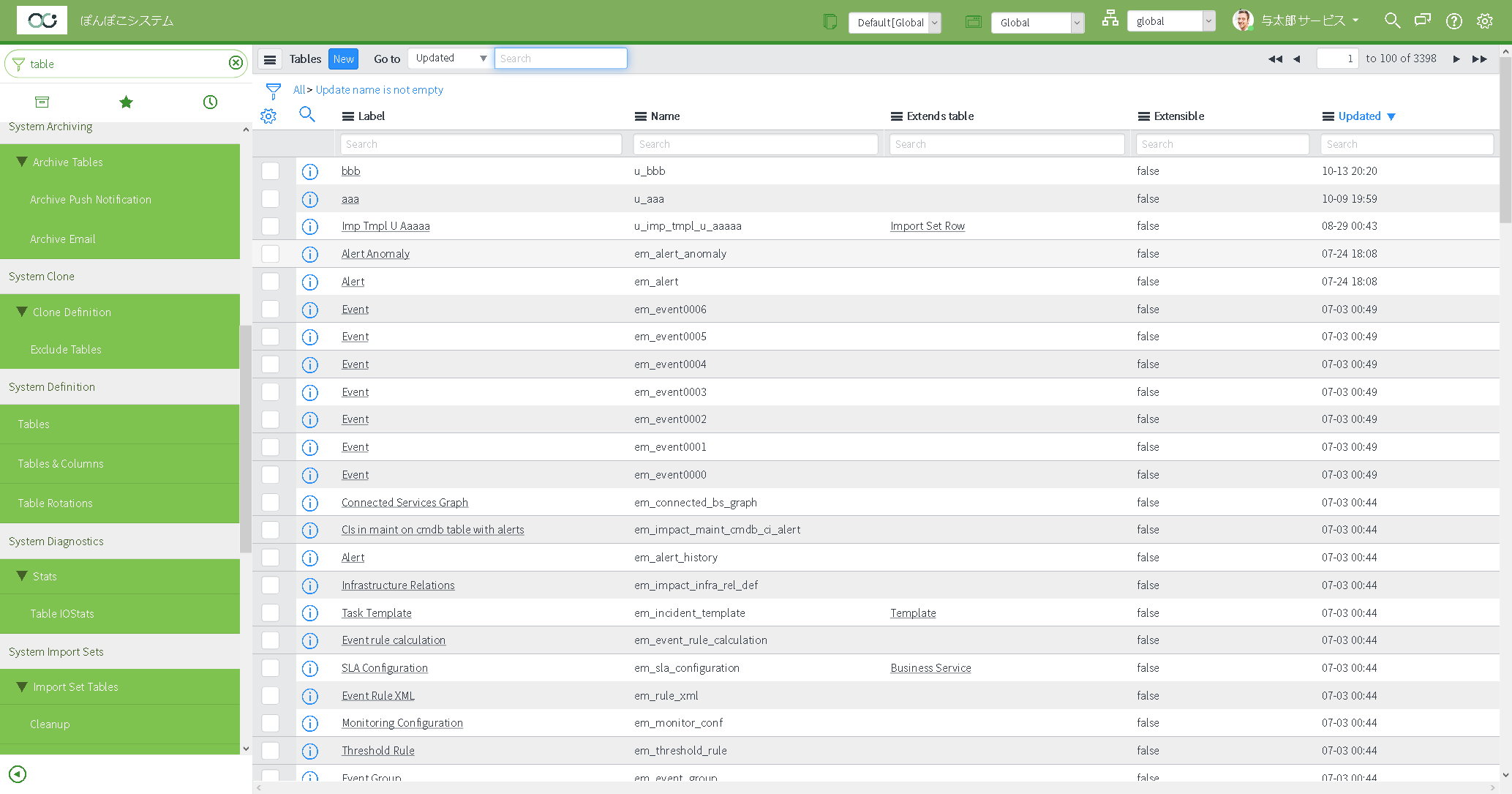1512x794 pixels.
Task: Select the Task Template row checkbox
Action: pos(270,613)
